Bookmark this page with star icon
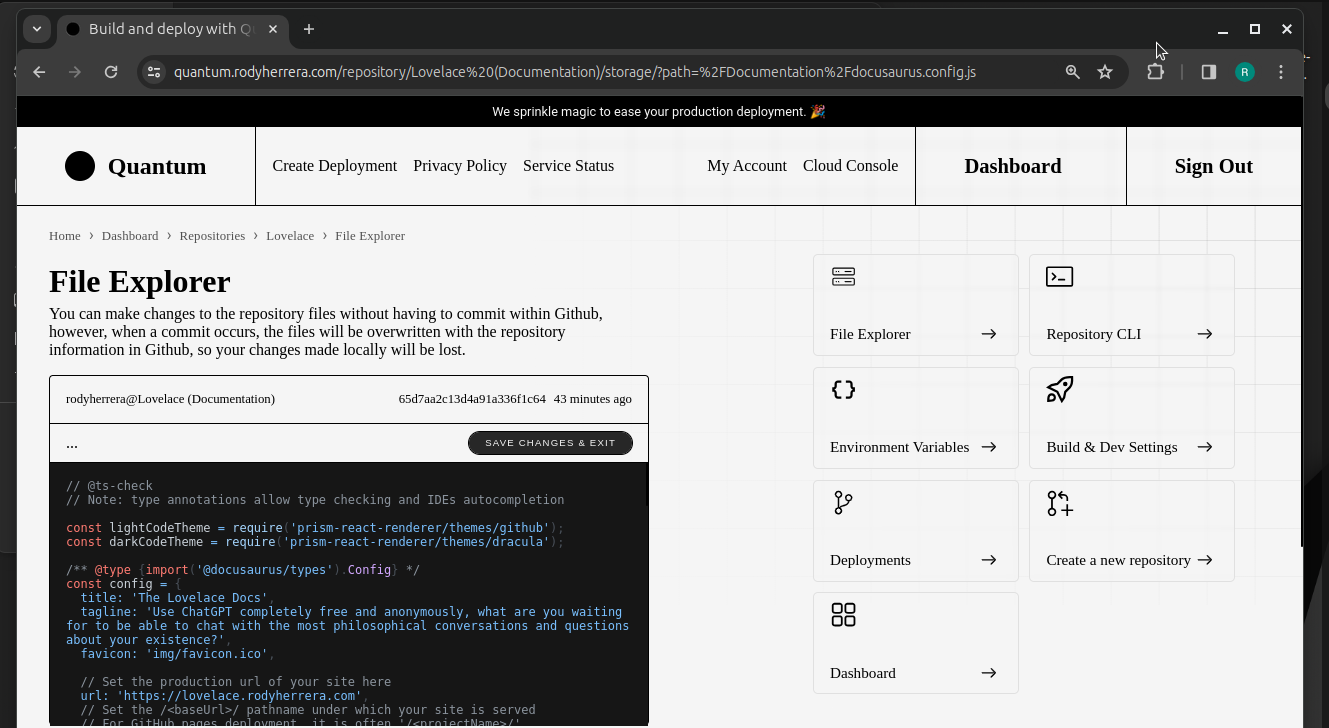This screenshot has width=1329, height=728. pos(1105,72)
